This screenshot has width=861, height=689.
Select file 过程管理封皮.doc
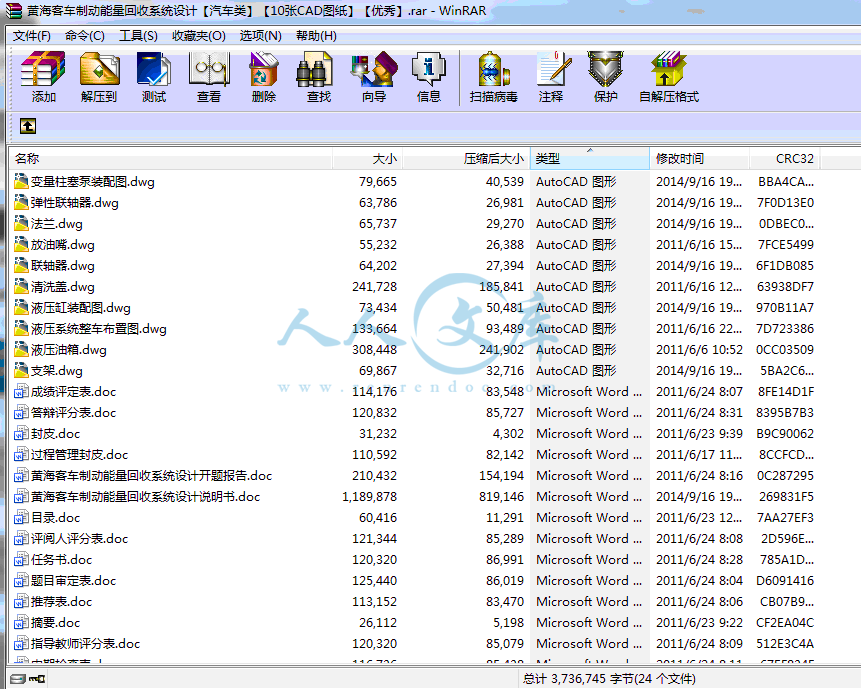[x=80, y=455]
